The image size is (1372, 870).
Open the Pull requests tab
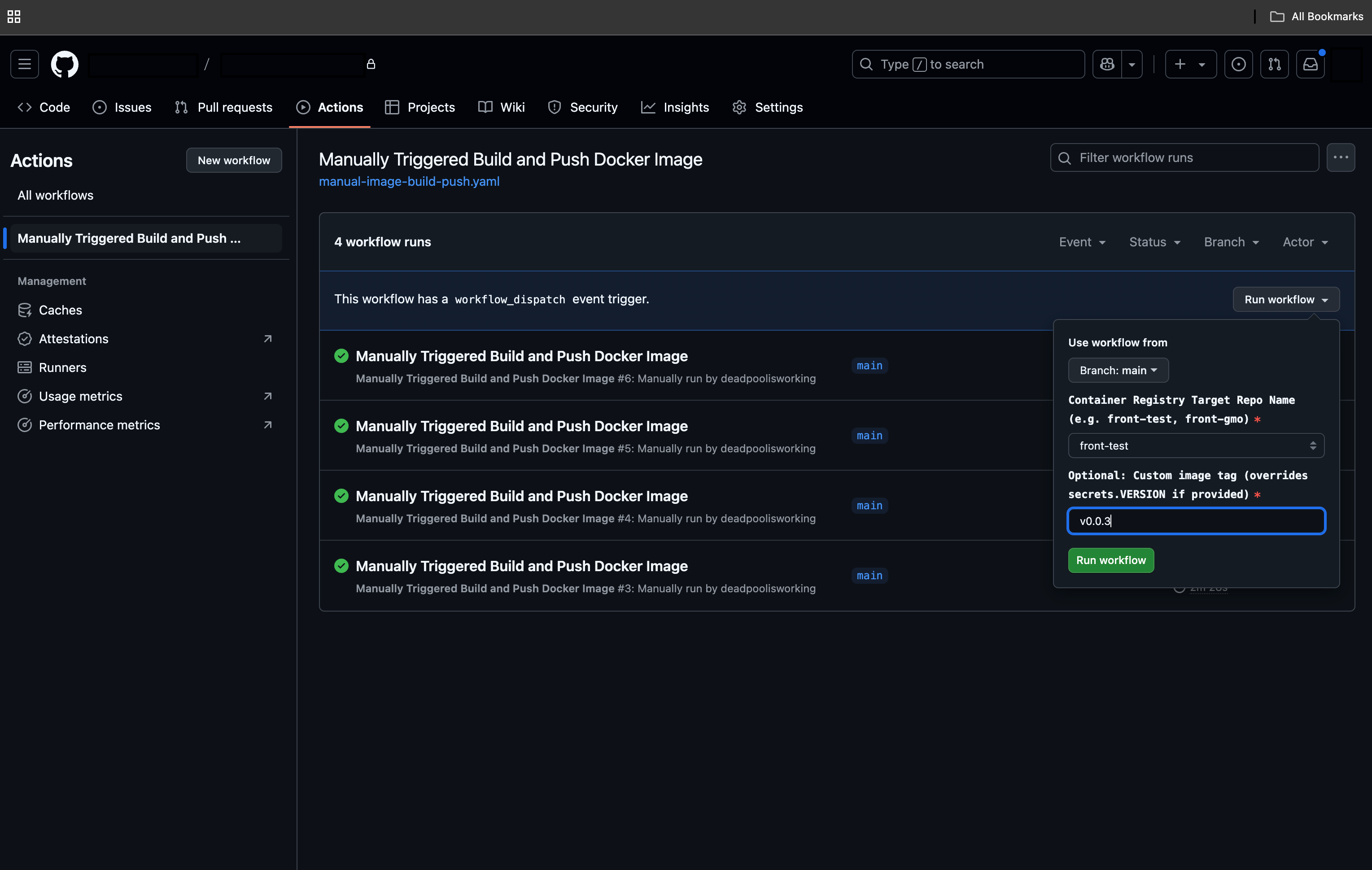(x=223, y=107)
